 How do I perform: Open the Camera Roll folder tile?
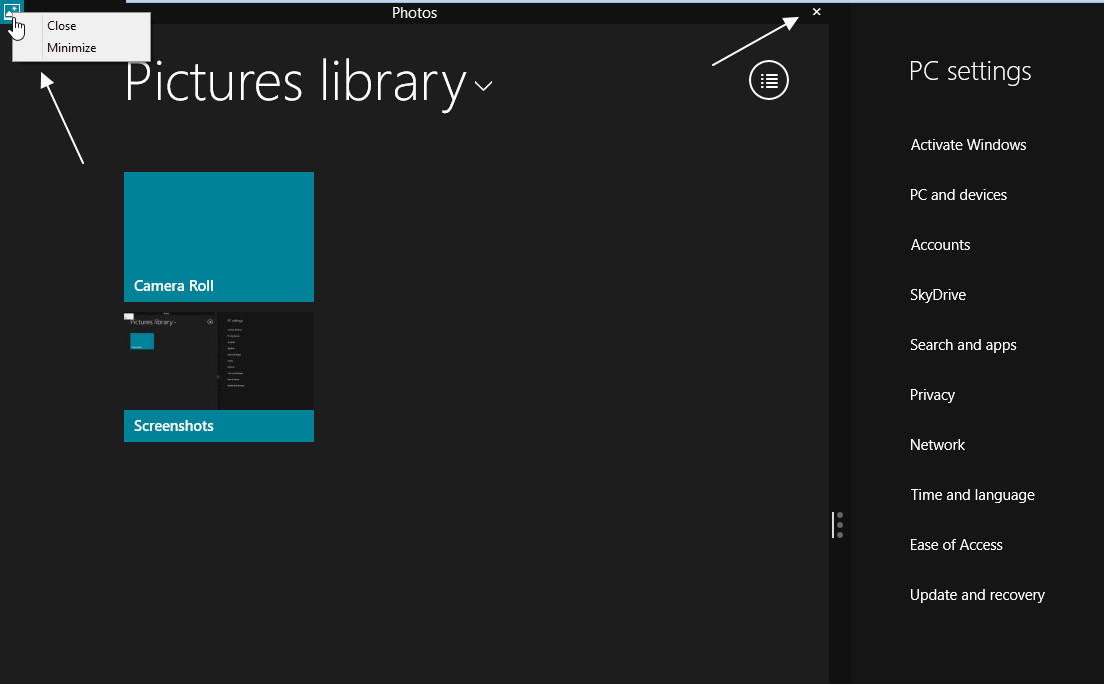(219, 237)
